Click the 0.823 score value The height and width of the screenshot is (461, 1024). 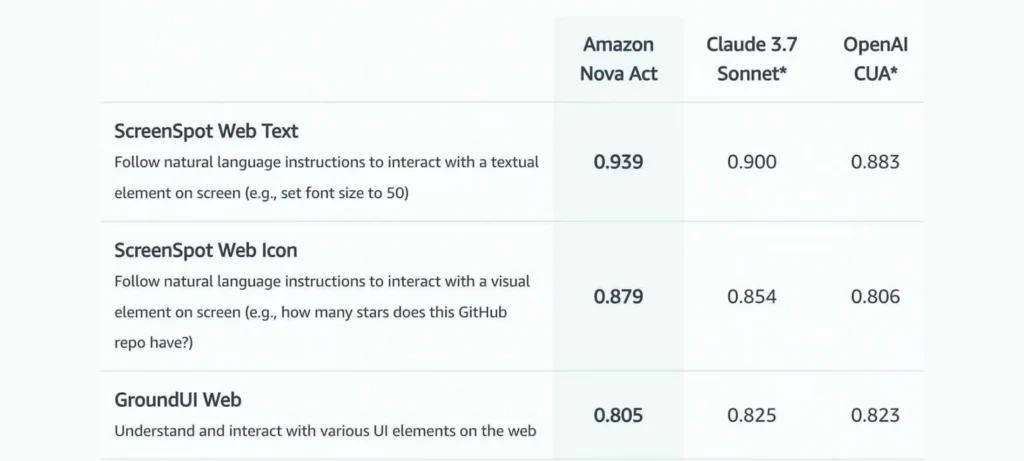click(875, 415)
